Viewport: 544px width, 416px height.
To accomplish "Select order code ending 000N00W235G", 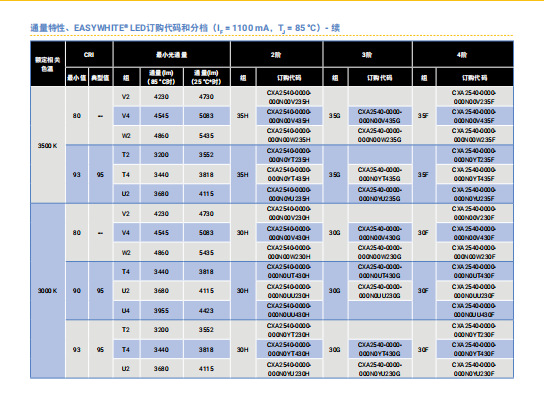I will (x=380, y=135).
